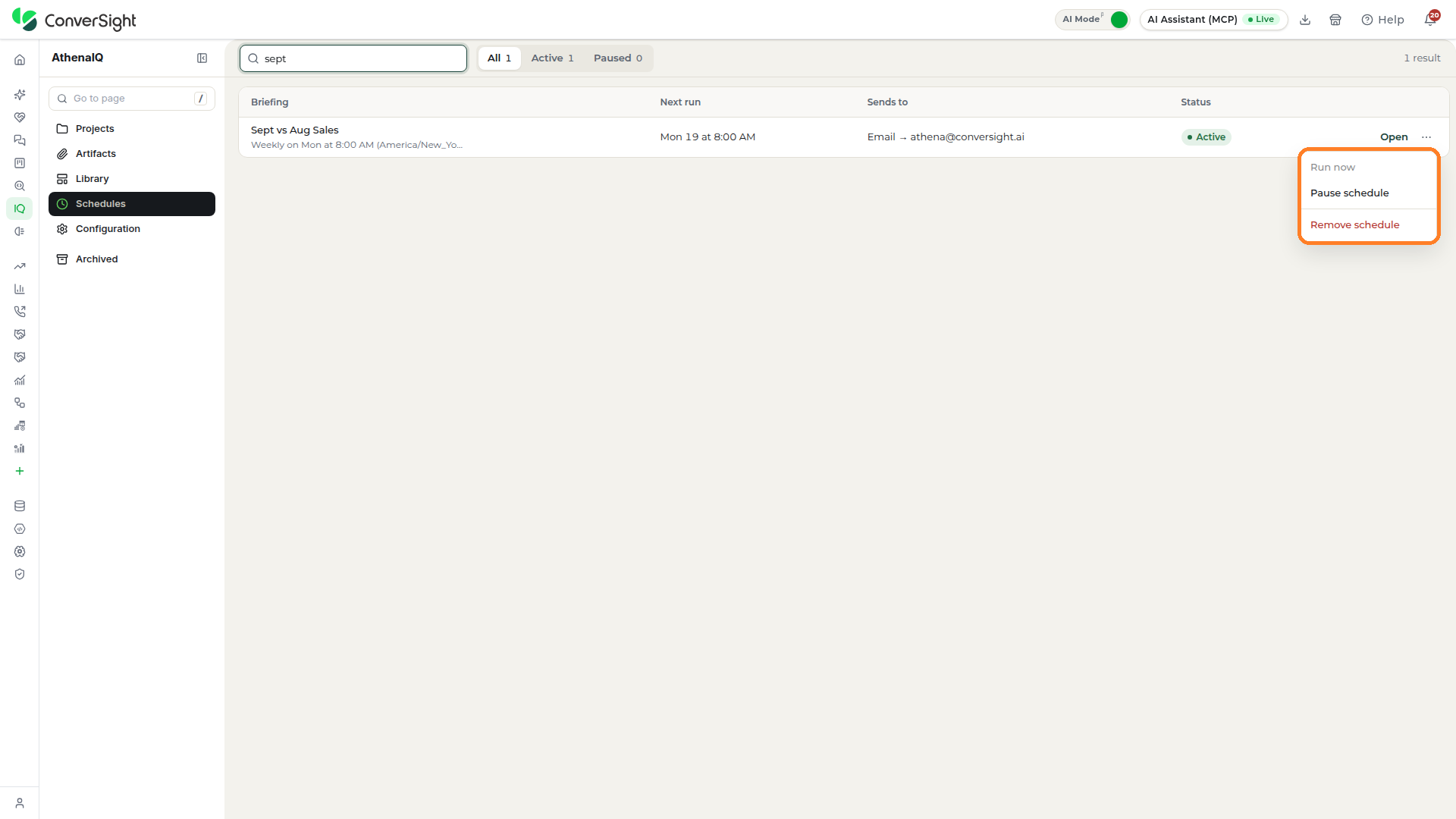Open the user profile icon at bottom

(x=20, y=803)
